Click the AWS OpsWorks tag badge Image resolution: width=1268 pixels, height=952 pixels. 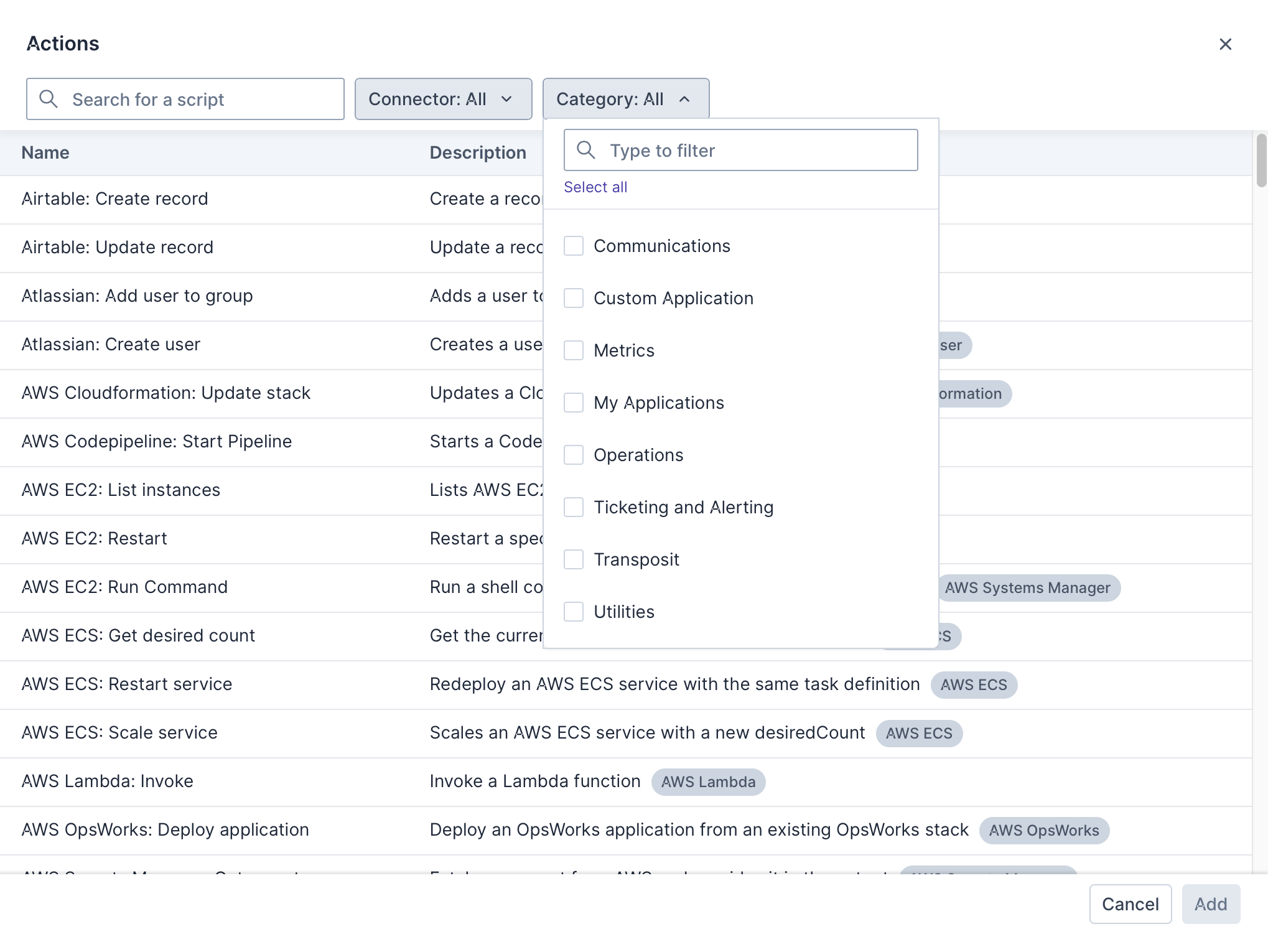coord(1043,831)
